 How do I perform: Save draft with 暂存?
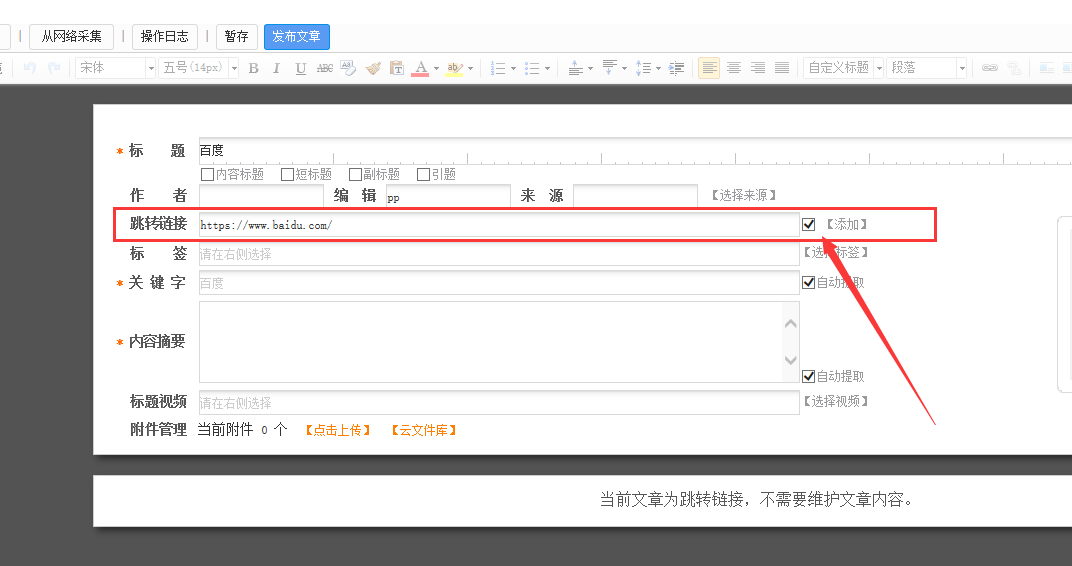[x=237, y=36]
